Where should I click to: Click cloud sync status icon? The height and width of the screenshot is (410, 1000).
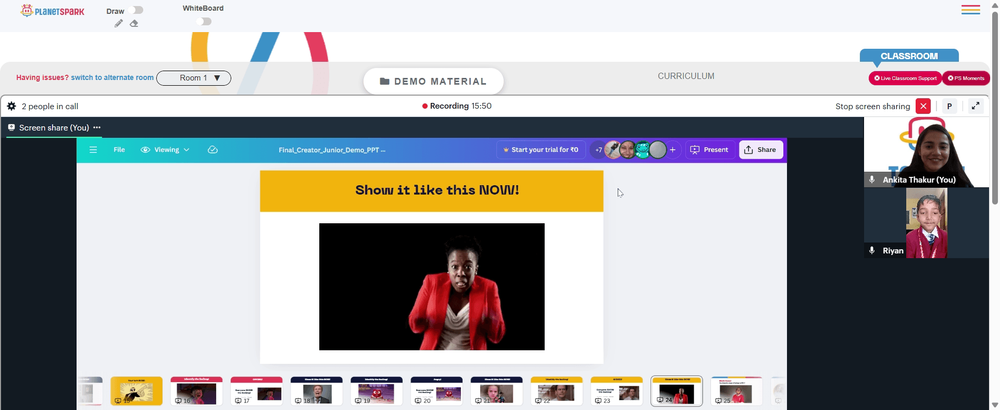pos(213,150)
